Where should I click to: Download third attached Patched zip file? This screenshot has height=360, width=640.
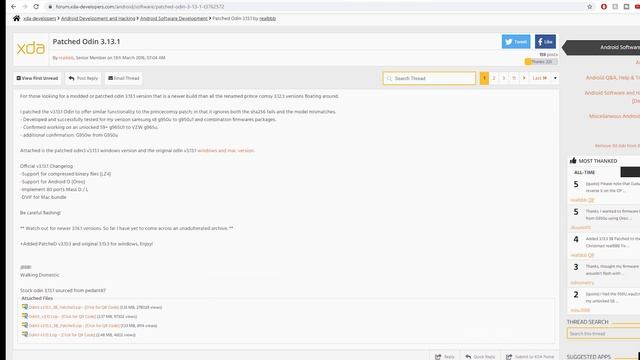[x=74, y=326]
